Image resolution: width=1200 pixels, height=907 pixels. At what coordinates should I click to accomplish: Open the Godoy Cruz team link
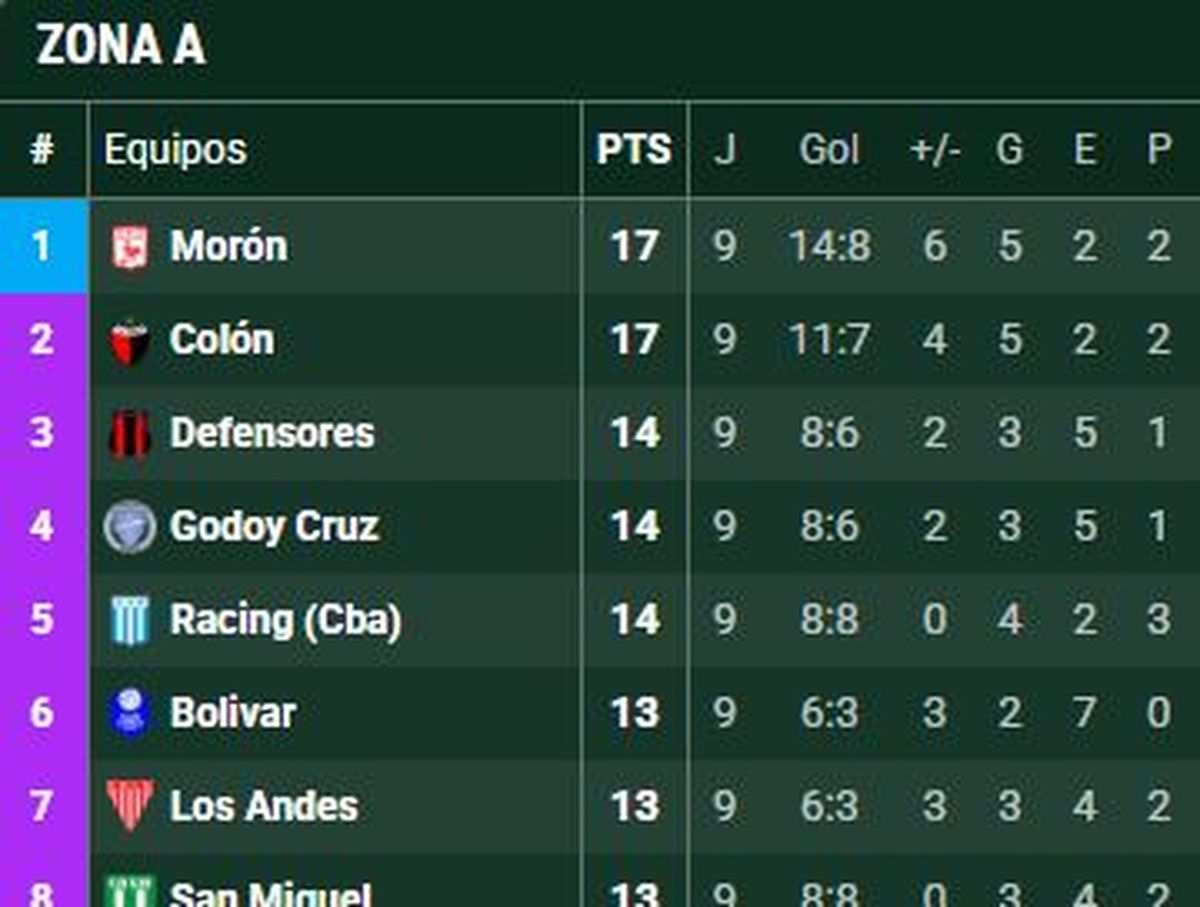point(274,527)
